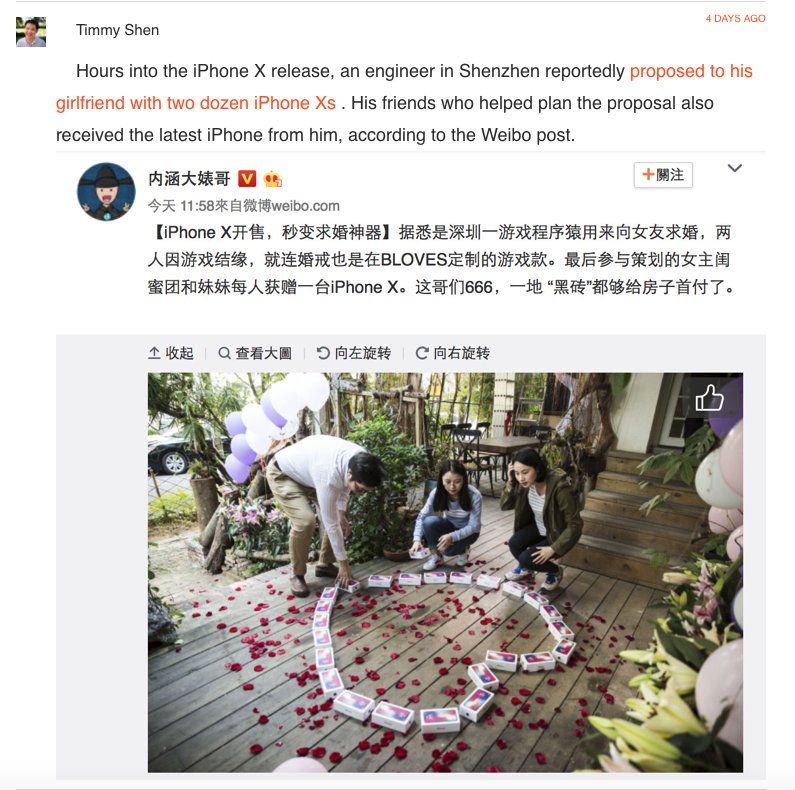Click Timmy Shen's profile avatar

(x=31, y=31)
